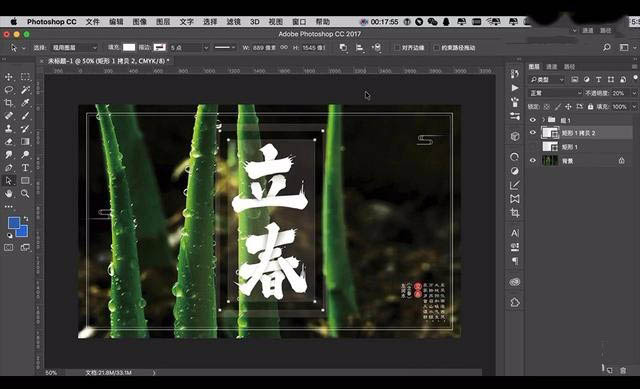Click the search magnifier in options bar
The image size is (640, 389).
tap(607, 47)
